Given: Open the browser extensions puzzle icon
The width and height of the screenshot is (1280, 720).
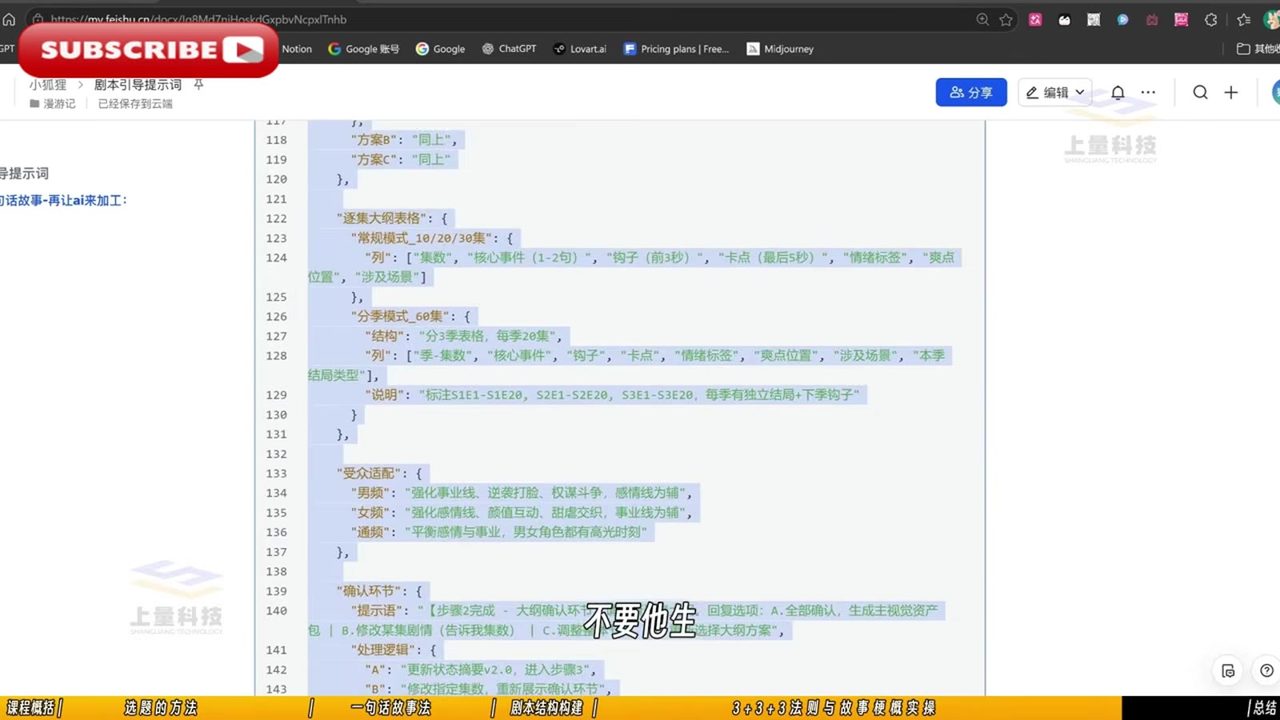Looking at the screenshot, I should click(1211, 19).
